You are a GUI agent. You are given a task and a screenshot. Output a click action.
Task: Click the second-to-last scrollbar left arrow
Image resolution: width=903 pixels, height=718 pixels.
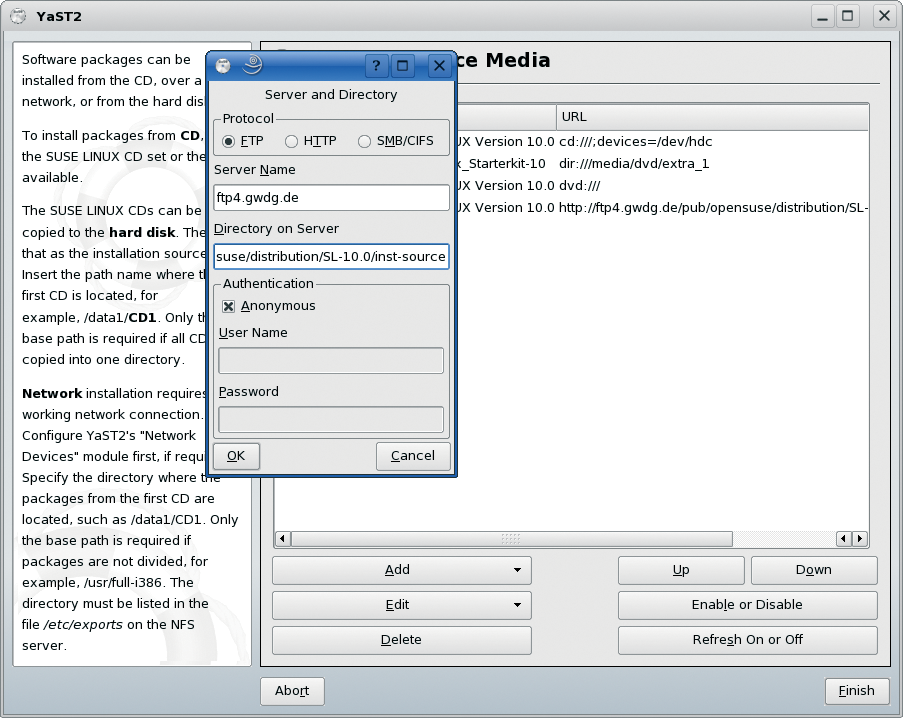(x=844, y=539)
